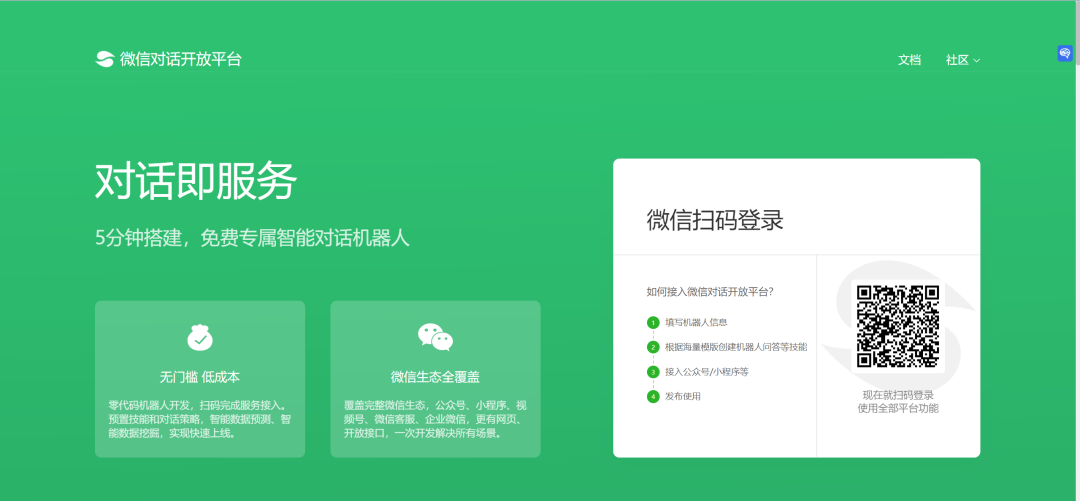The height and width of the screenshot is (501, 1080).
Task: Click step 4 circle icon 发布使用
Action: [x=653, y=397]
